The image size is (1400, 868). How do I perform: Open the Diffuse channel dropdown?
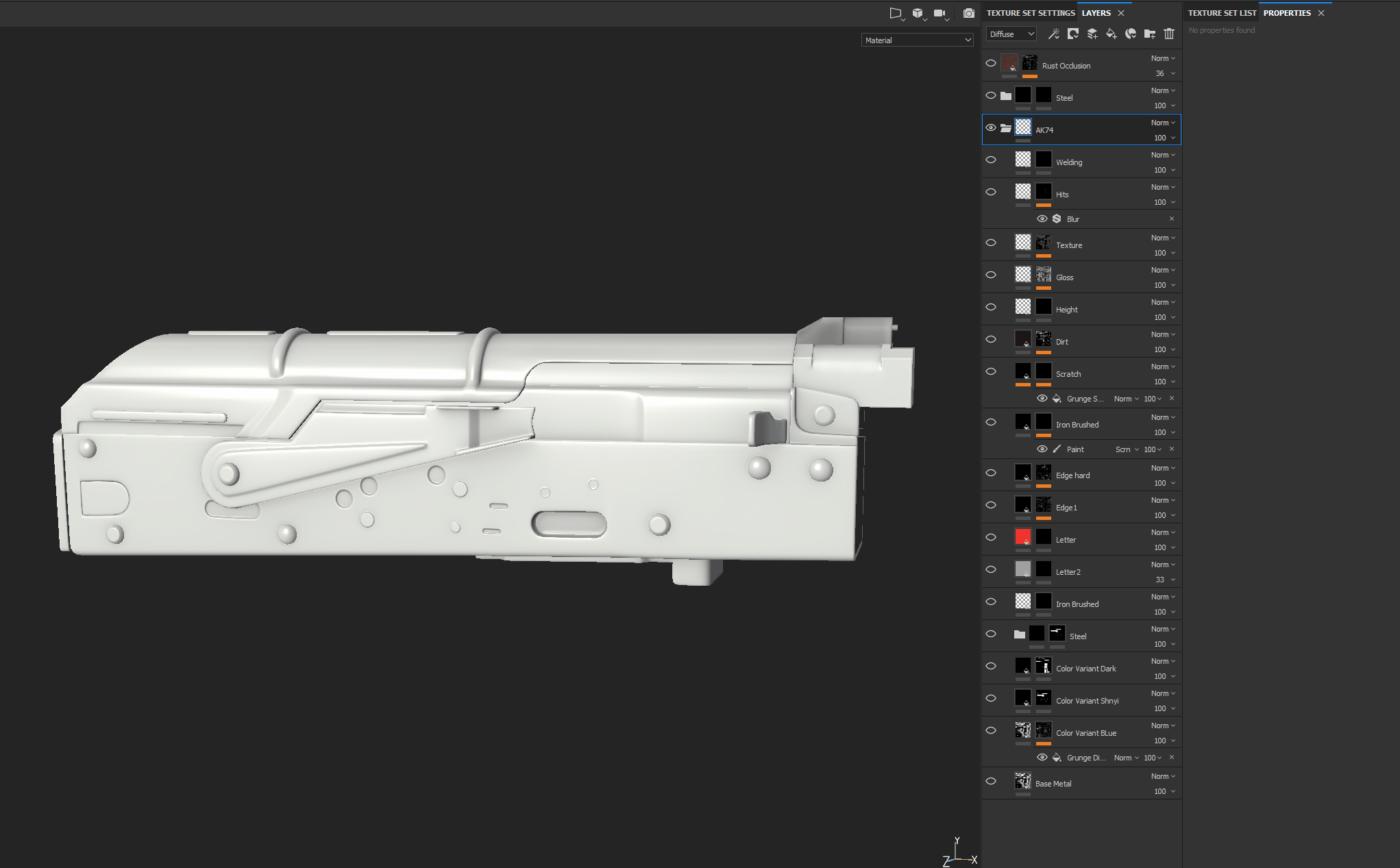coord(1010,34)
